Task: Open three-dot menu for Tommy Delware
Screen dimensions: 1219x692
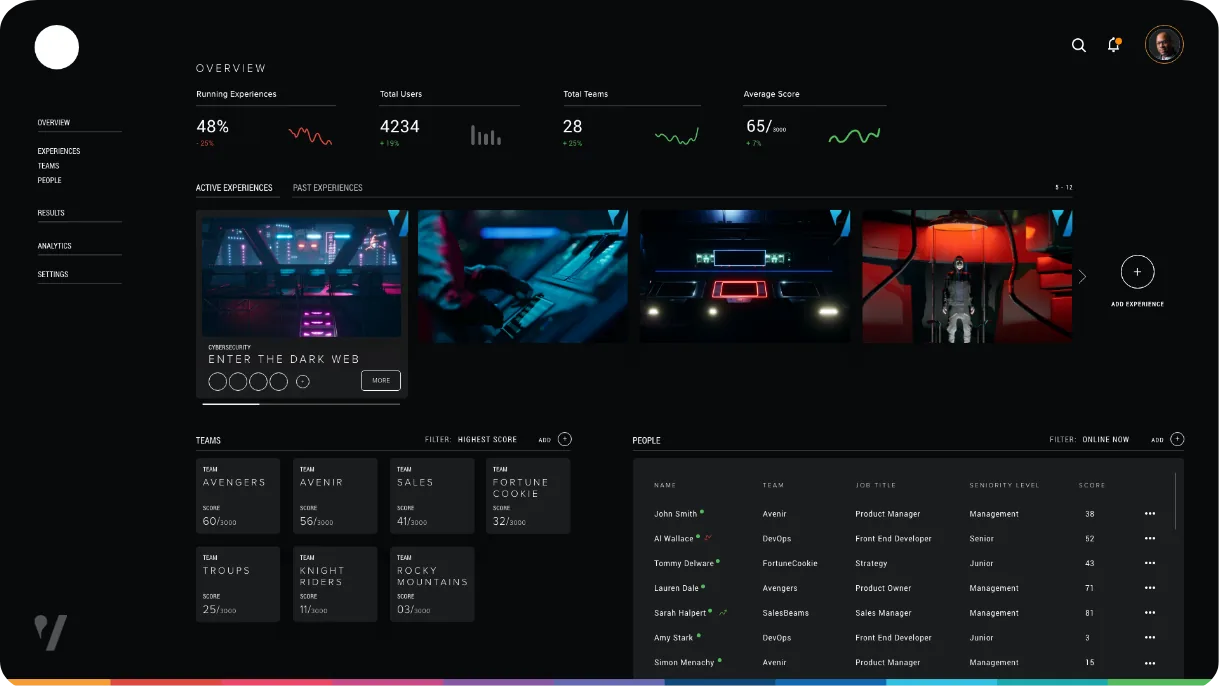Action: [1150, 563]
